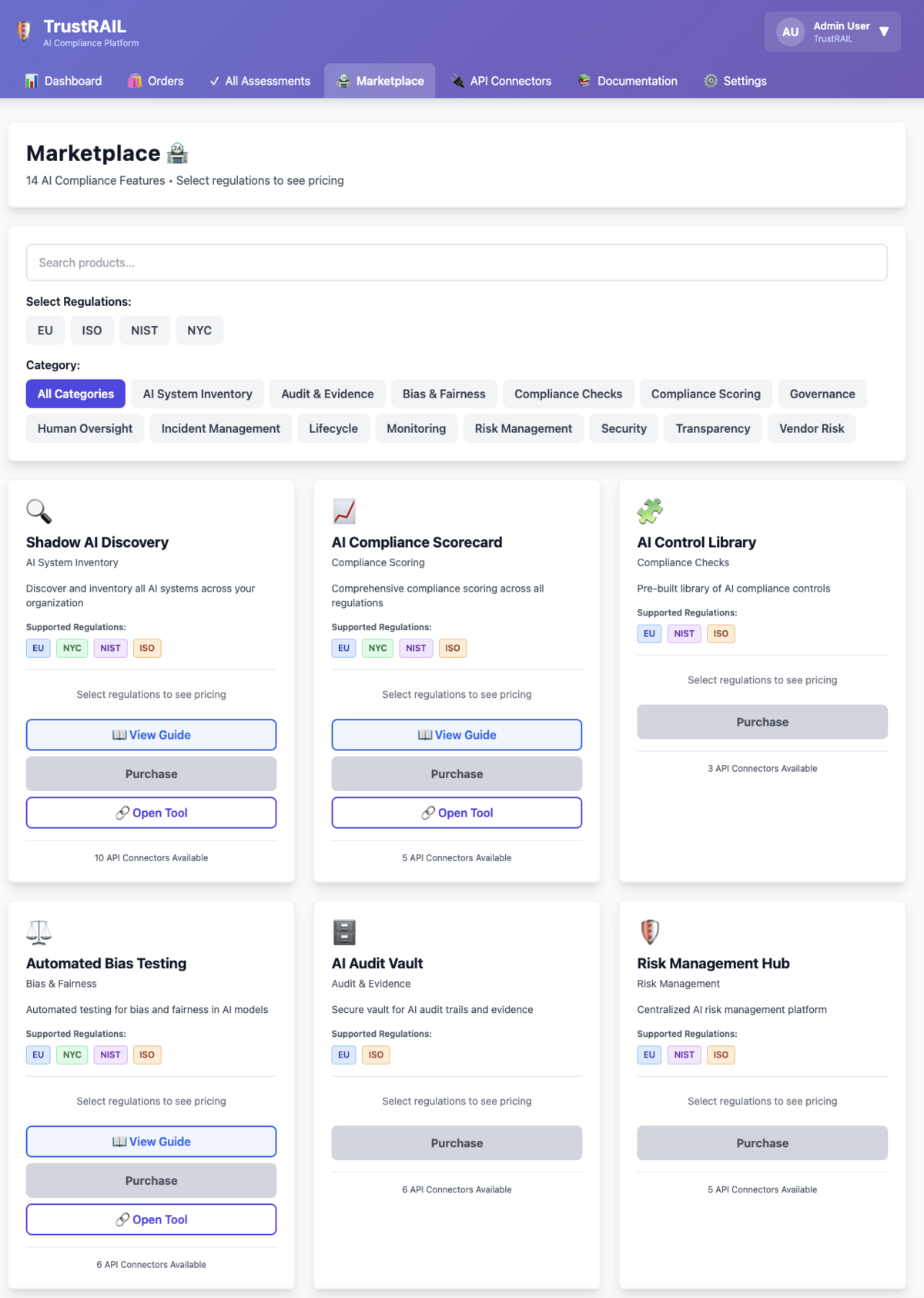Click the AI Control Library puzzle icon

(x=650, y=511)
